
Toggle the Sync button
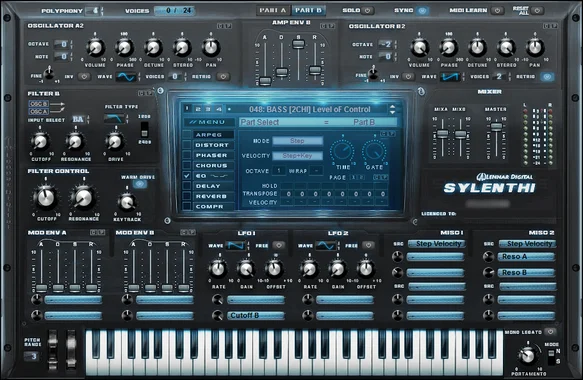tap(422, 10)
